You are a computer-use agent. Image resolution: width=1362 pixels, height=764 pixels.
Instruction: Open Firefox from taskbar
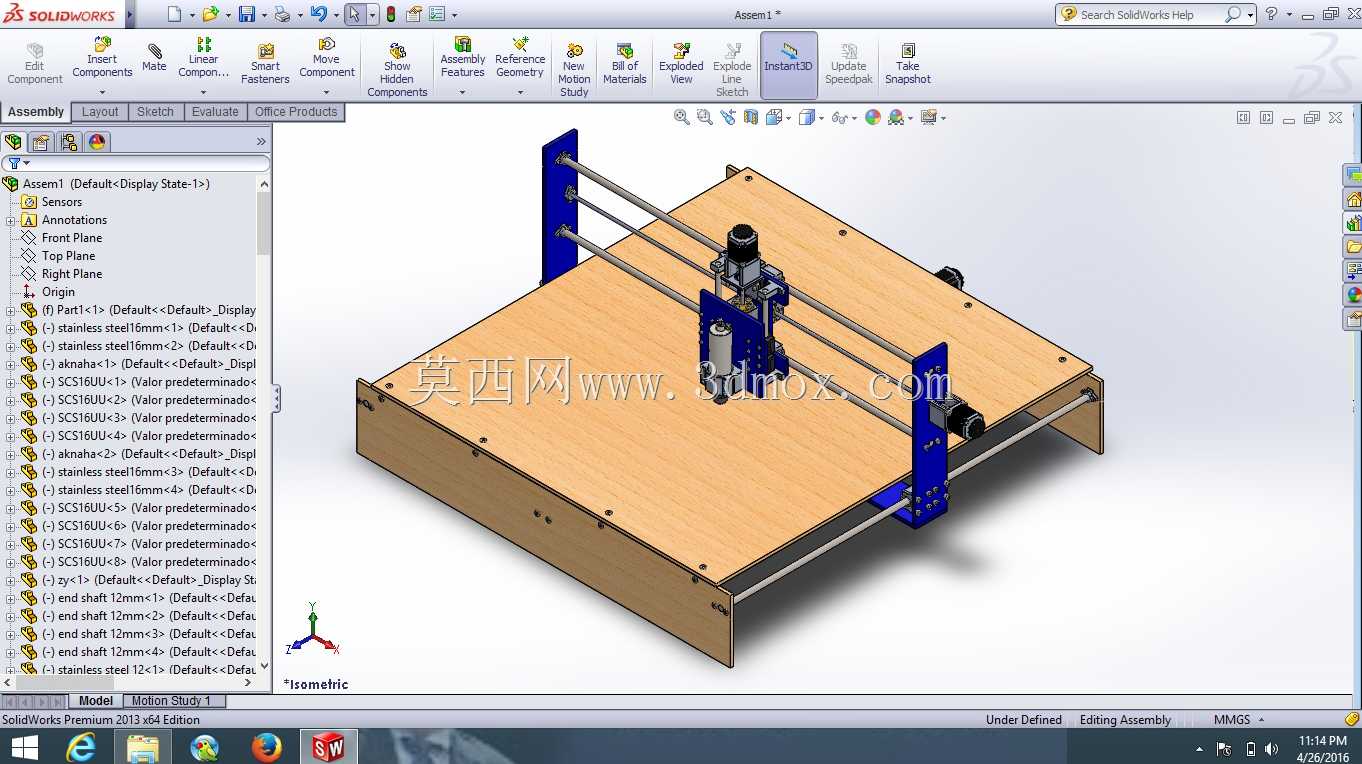(266, 747)
